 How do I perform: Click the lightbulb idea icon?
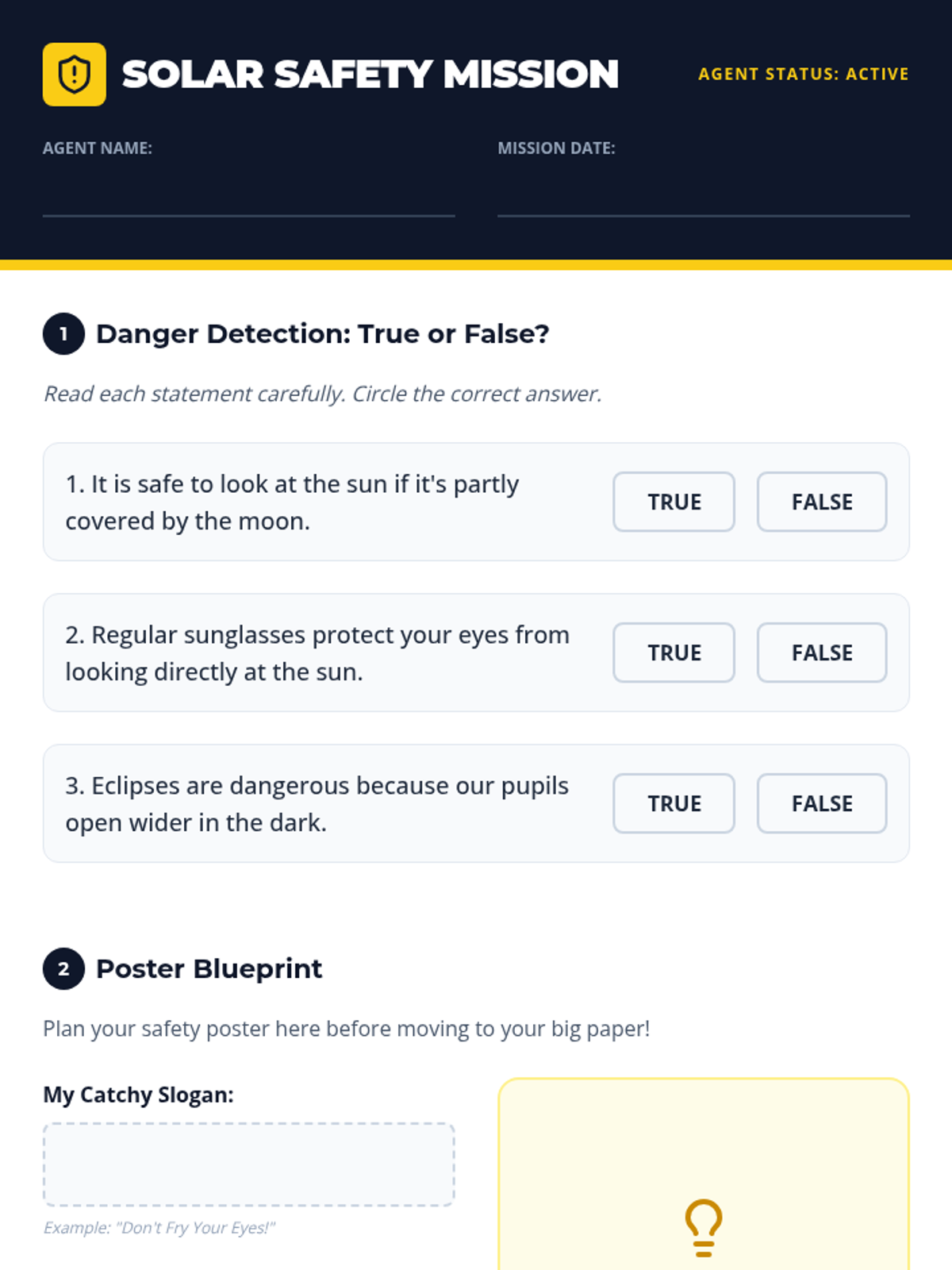pos(703,1228)
